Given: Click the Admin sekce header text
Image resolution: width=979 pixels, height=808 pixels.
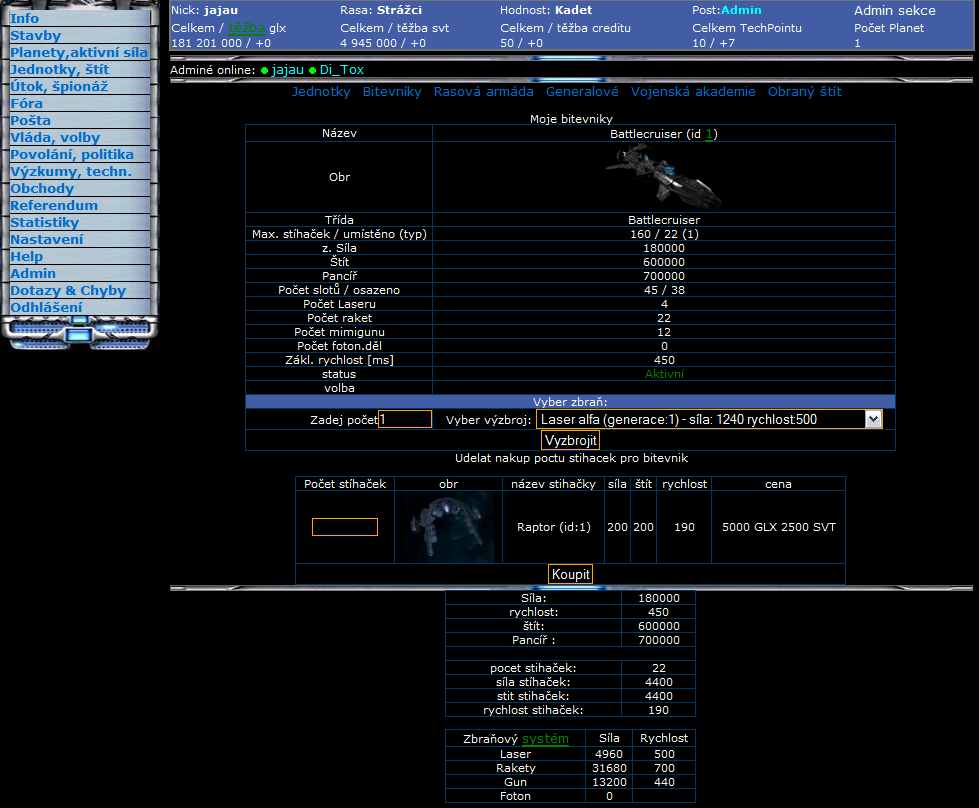Looking at the screenshot, I should [x=894, y=11].
